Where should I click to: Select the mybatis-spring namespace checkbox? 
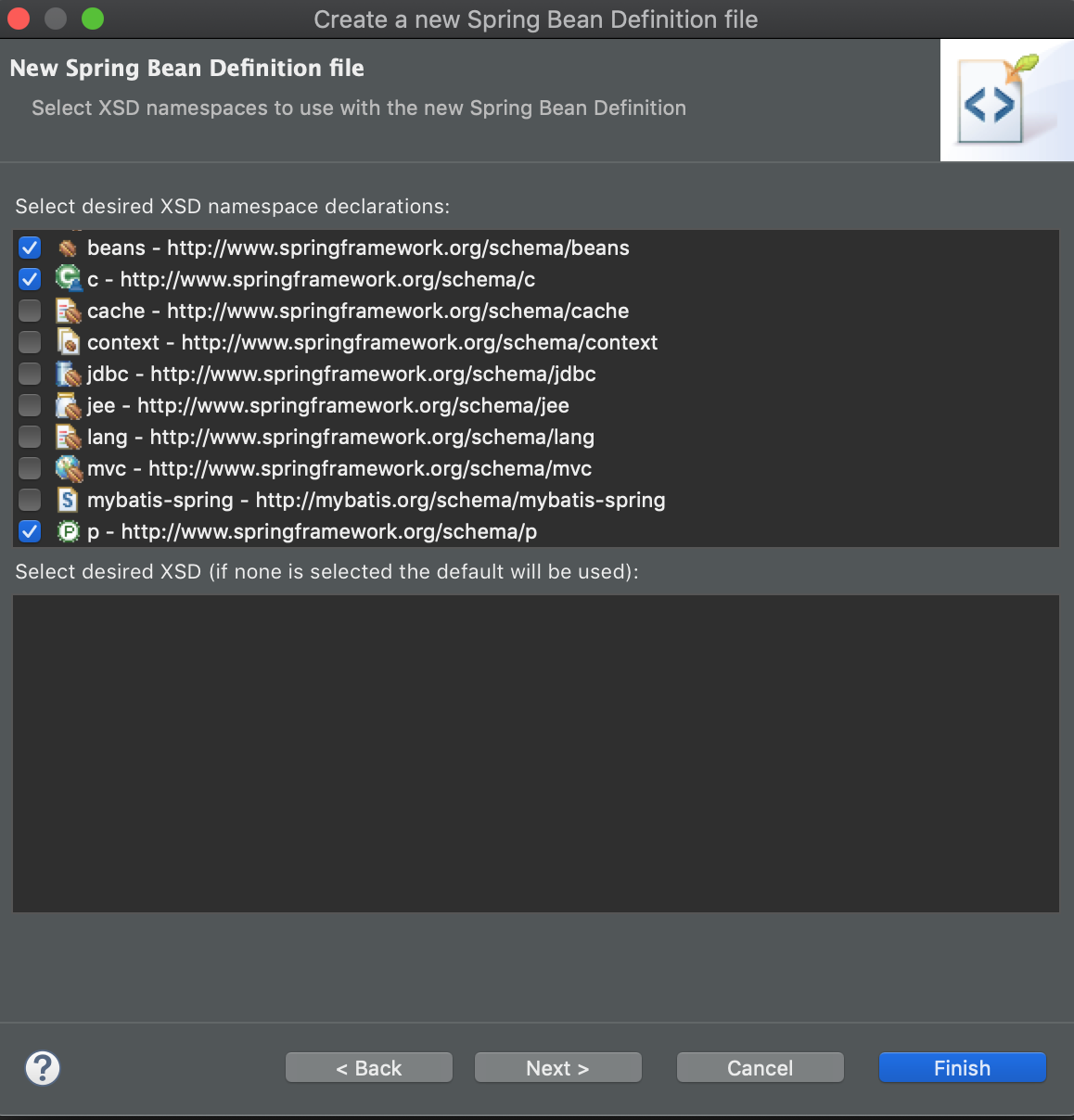pos(30,500)
